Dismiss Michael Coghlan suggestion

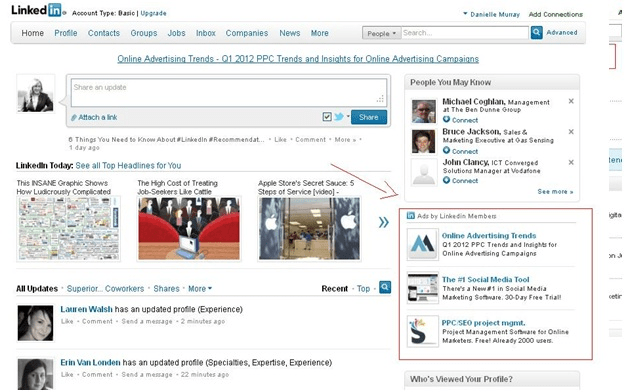[571, 101]
